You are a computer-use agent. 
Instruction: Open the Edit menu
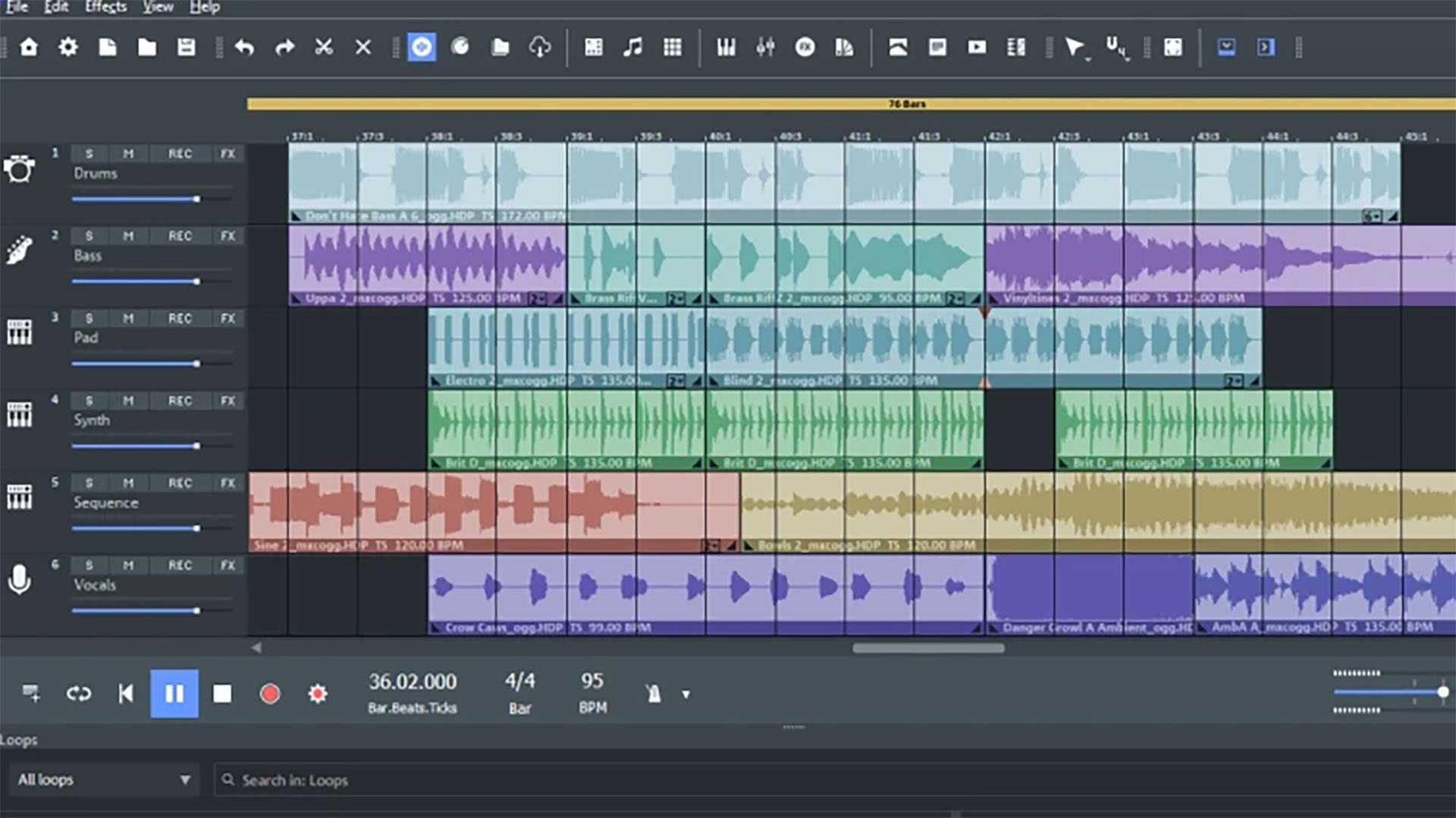pos(56,7)
